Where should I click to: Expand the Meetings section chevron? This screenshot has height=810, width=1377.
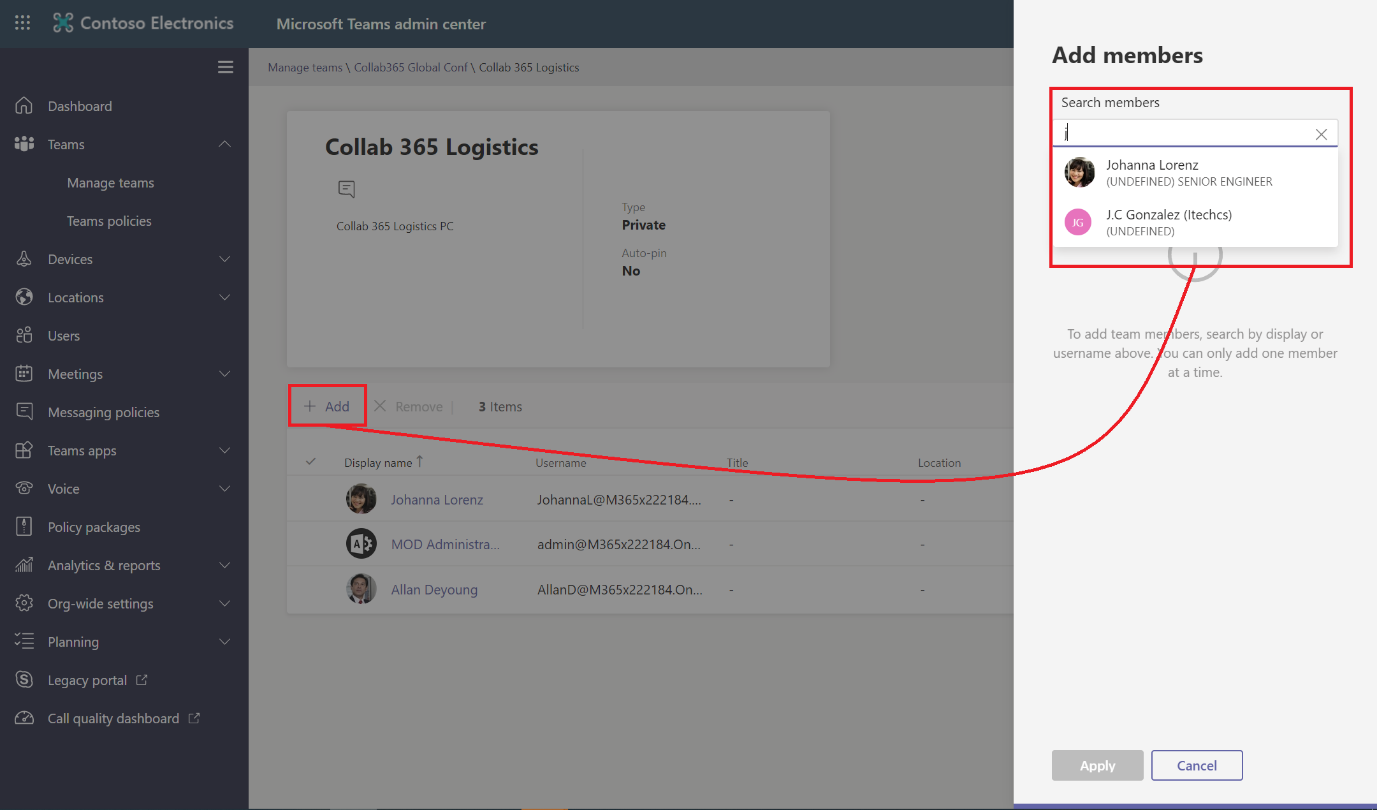coord(225,374)
